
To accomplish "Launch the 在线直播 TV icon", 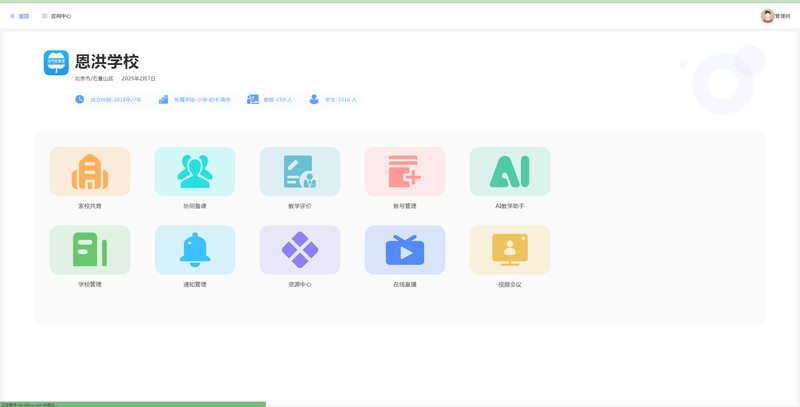I will click(405, 250).
